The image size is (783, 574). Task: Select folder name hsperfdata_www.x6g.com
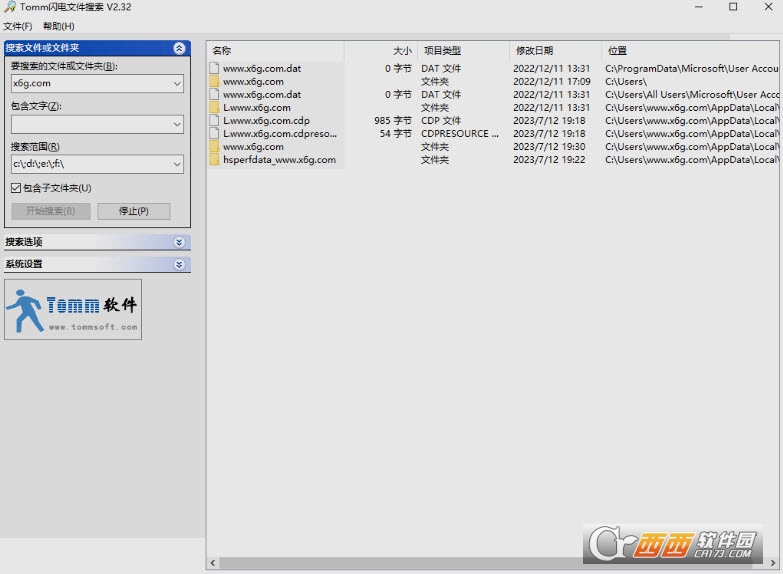(x=279, y=159)
